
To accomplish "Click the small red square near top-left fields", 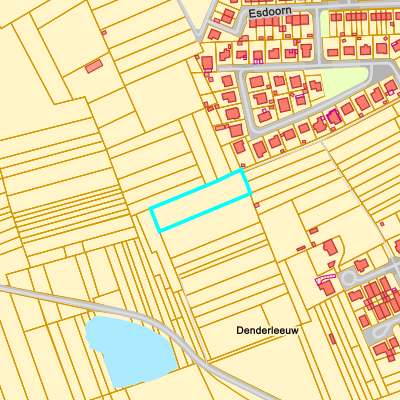I will pyautogui.click(x=104, y=32).
